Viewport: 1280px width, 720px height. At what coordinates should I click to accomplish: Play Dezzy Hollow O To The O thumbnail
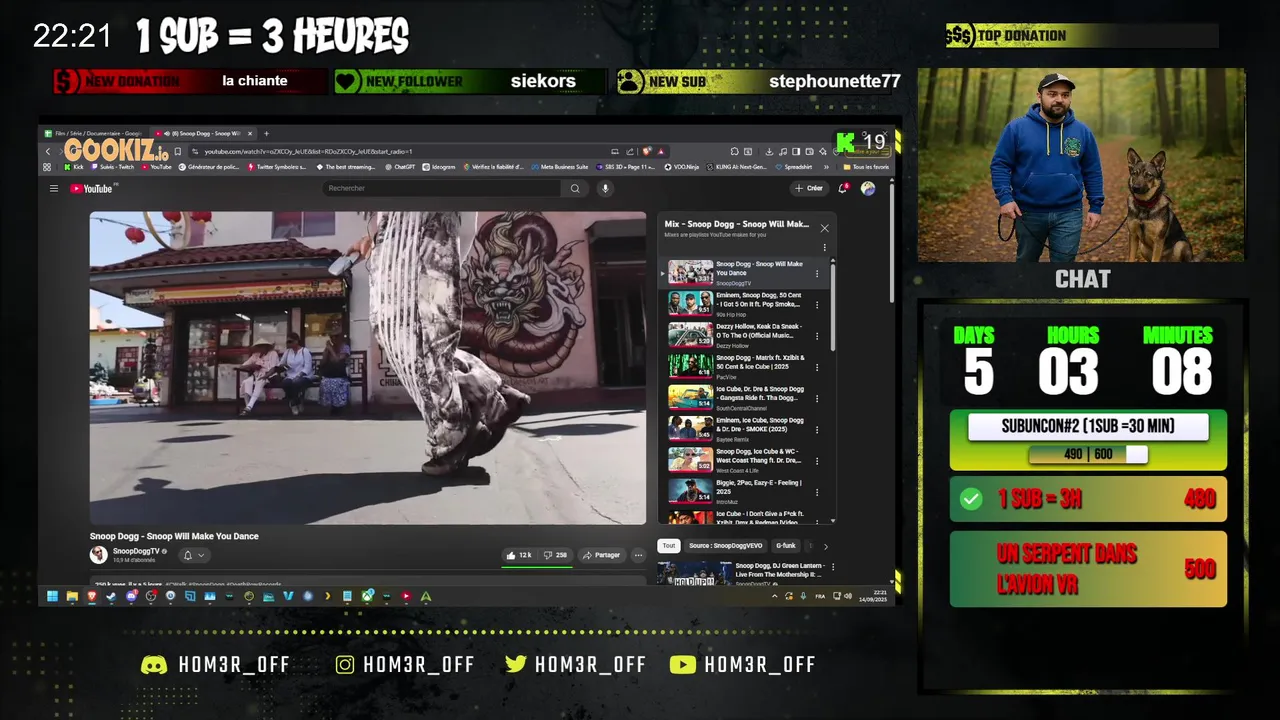(x=690, y=335)
